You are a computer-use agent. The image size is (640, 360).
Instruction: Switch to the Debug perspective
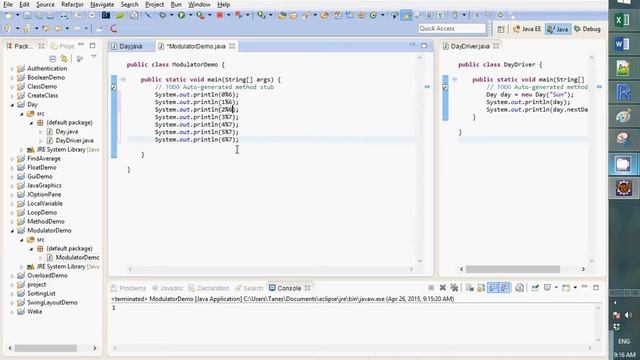point(587,29)
